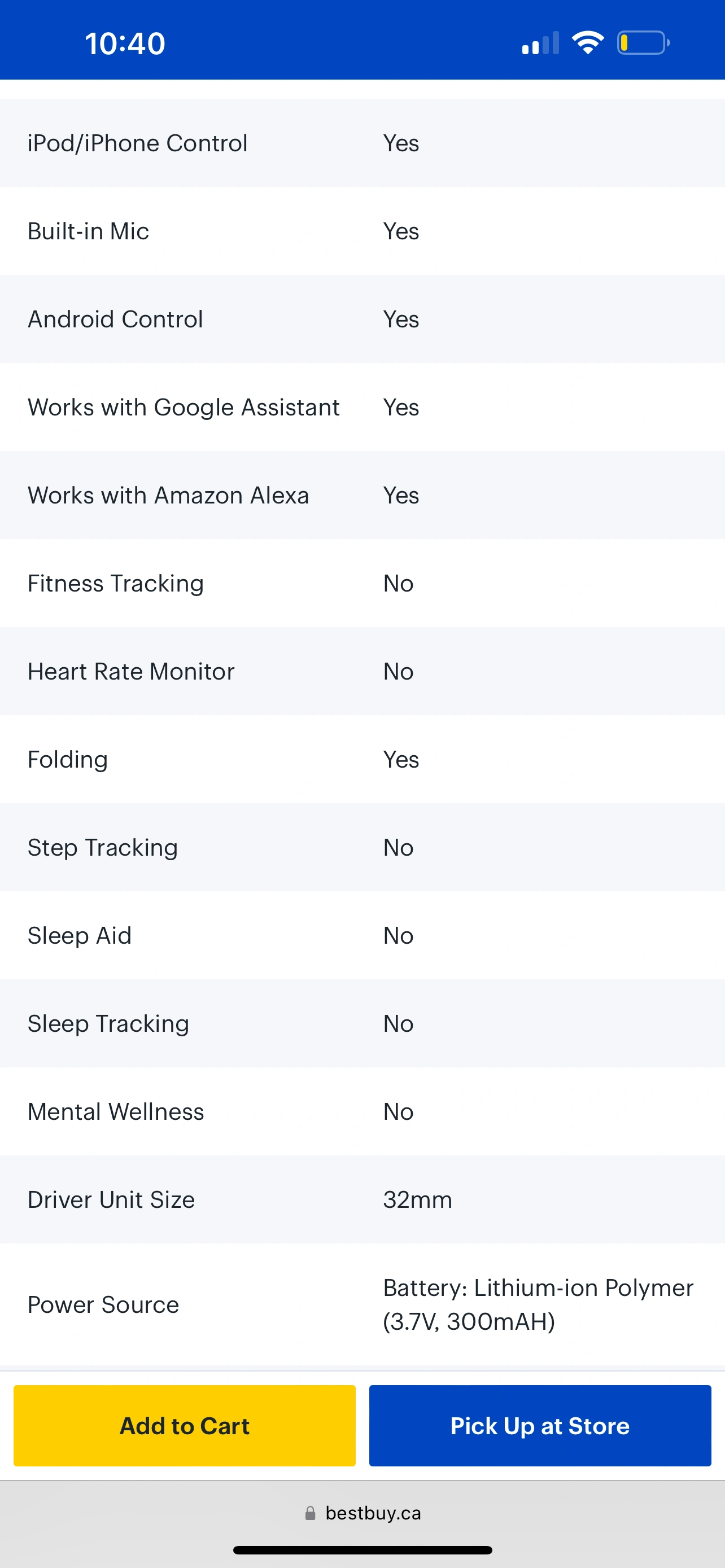
Task: Select the Works with Google Assistant label
Action: [184, 407]
